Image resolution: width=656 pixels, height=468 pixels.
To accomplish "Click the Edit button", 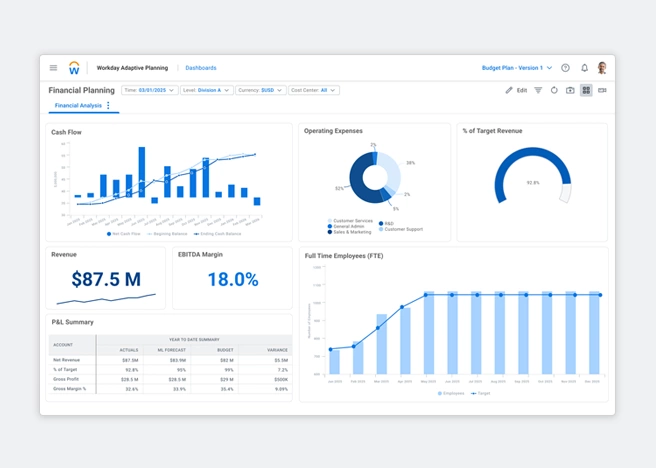I will click(x=516, y=90).
